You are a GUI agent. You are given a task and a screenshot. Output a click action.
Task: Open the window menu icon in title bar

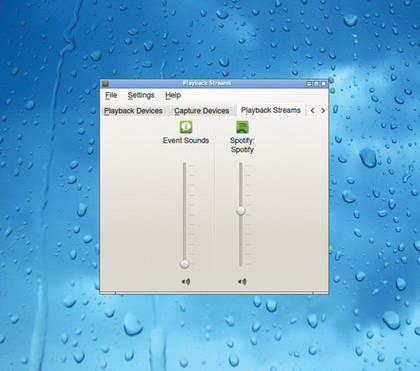click(x=105, y=83)
